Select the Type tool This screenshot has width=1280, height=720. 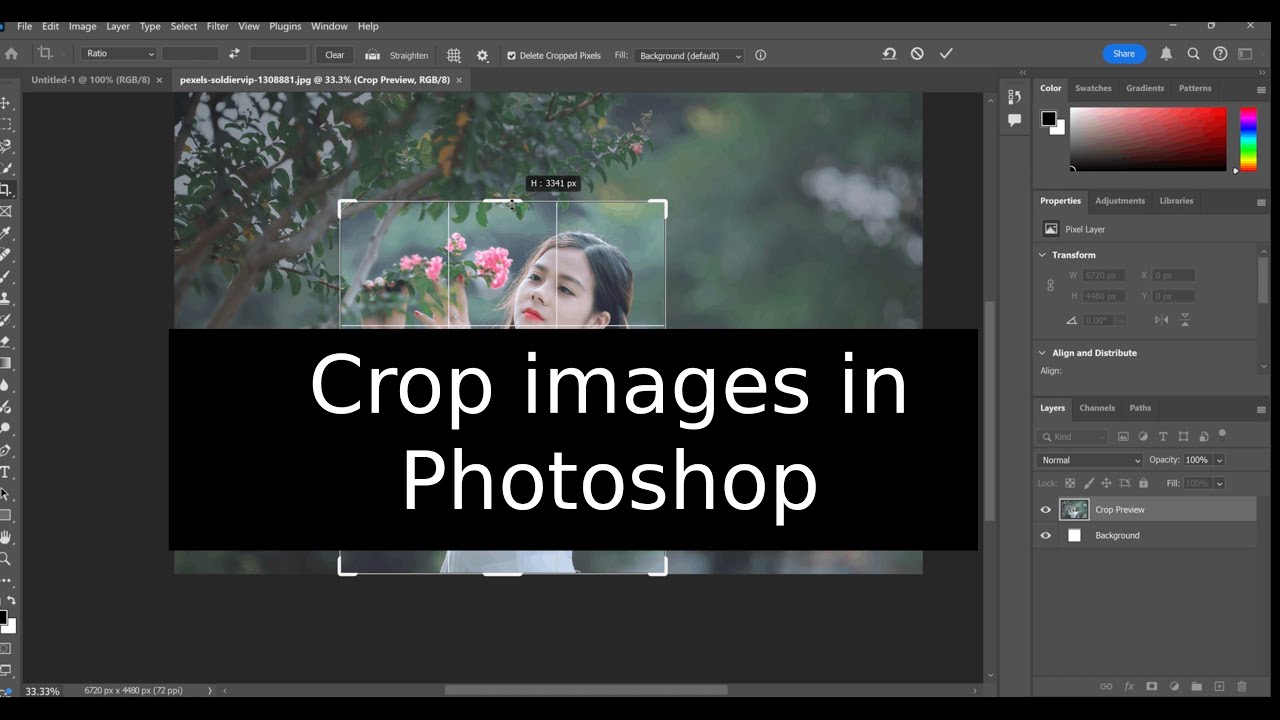(5, 472)
